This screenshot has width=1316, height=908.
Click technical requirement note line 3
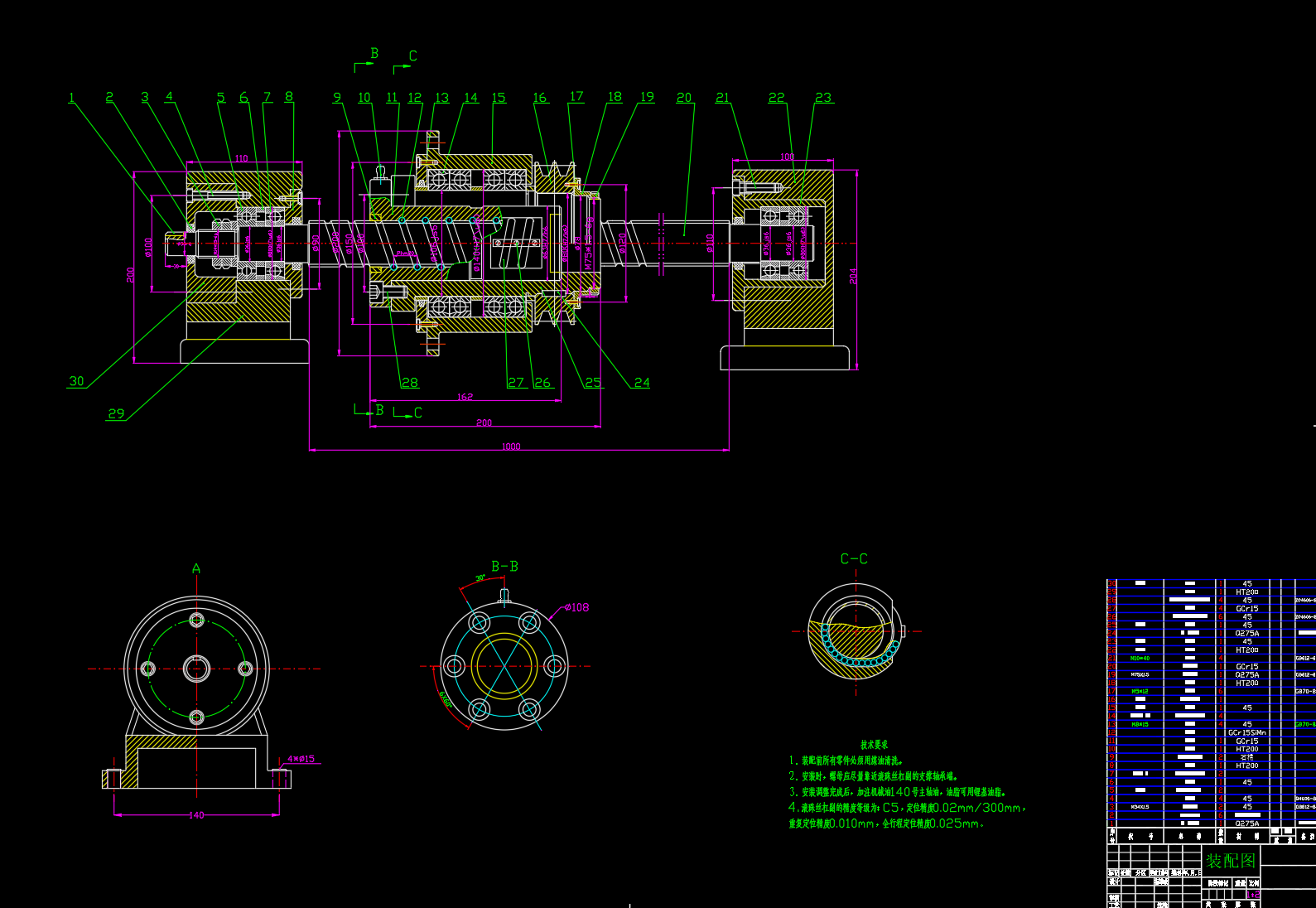click(x=897, y=792)
